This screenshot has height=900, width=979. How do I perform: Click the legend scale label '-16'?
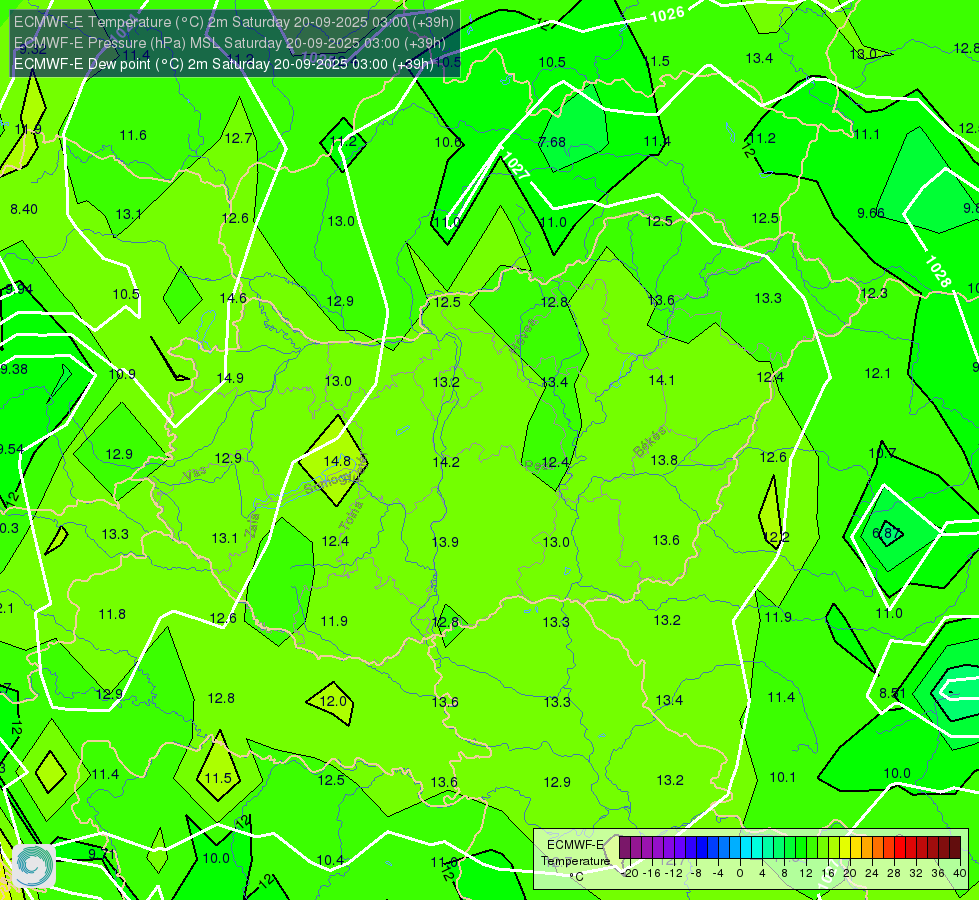pyautogui.click(x=652, y=873)
